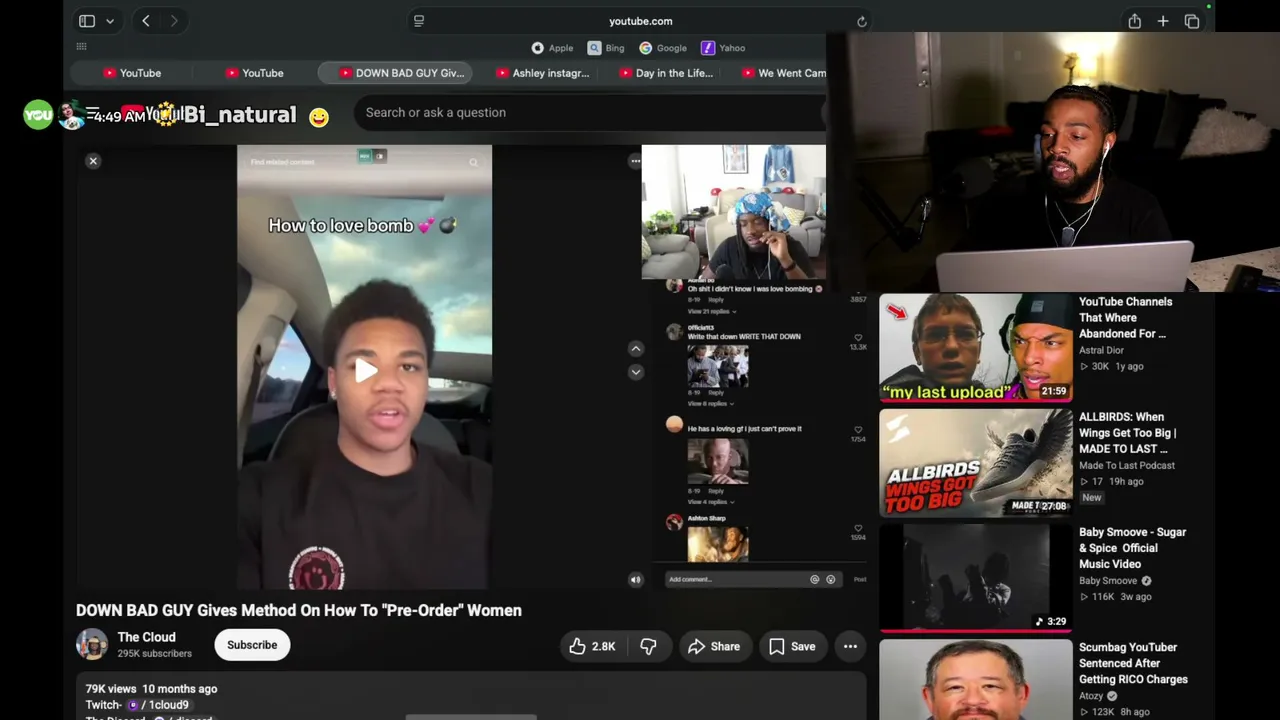Open a new tab with the plus icon
The image size is (1280, 720).
click(x=1163, y=21)
